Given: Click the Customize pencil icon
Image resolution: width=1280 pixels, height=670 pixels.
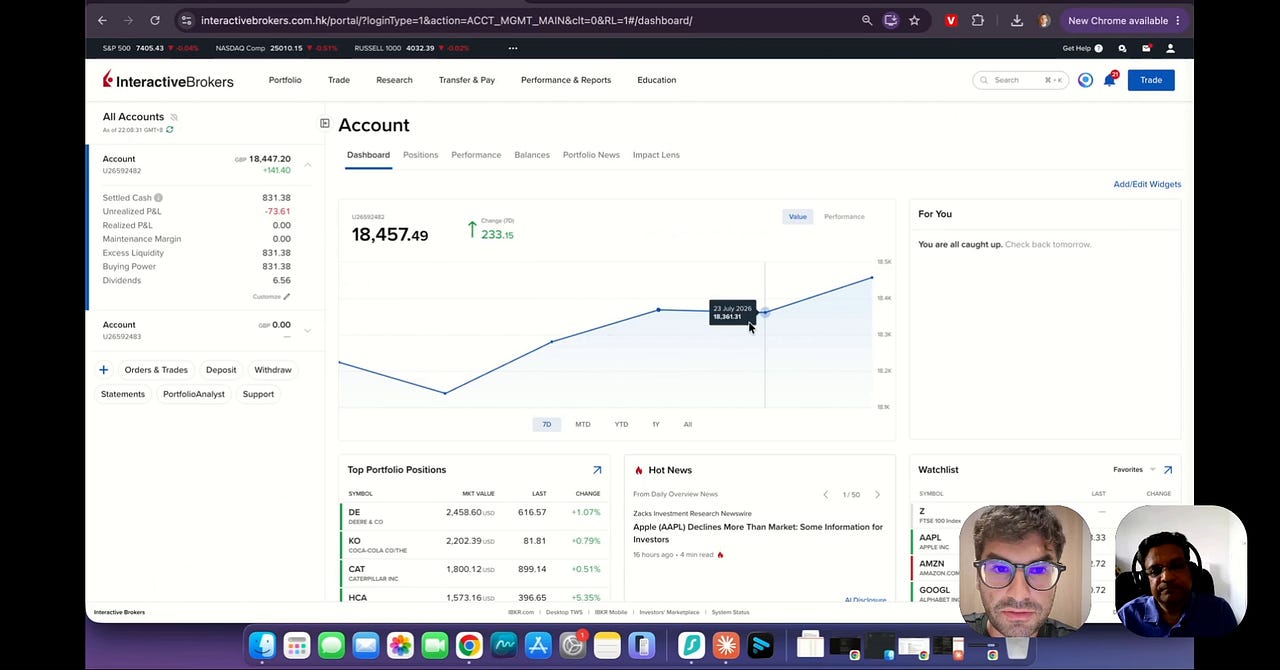Looking at the screenshot, I should pyautogui.click(x=286, y=296).
